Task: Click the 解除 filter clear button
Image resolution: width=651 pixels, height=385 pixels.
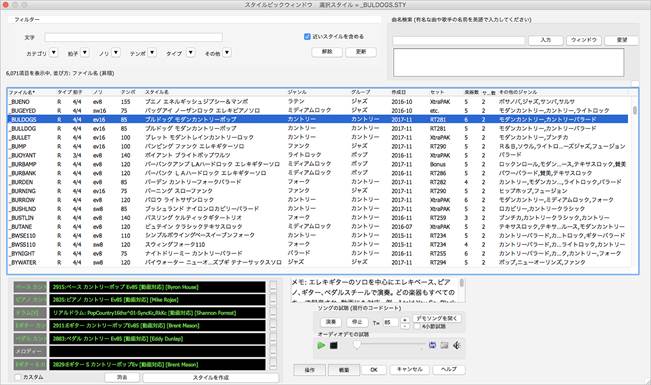Action: [327, 52]
